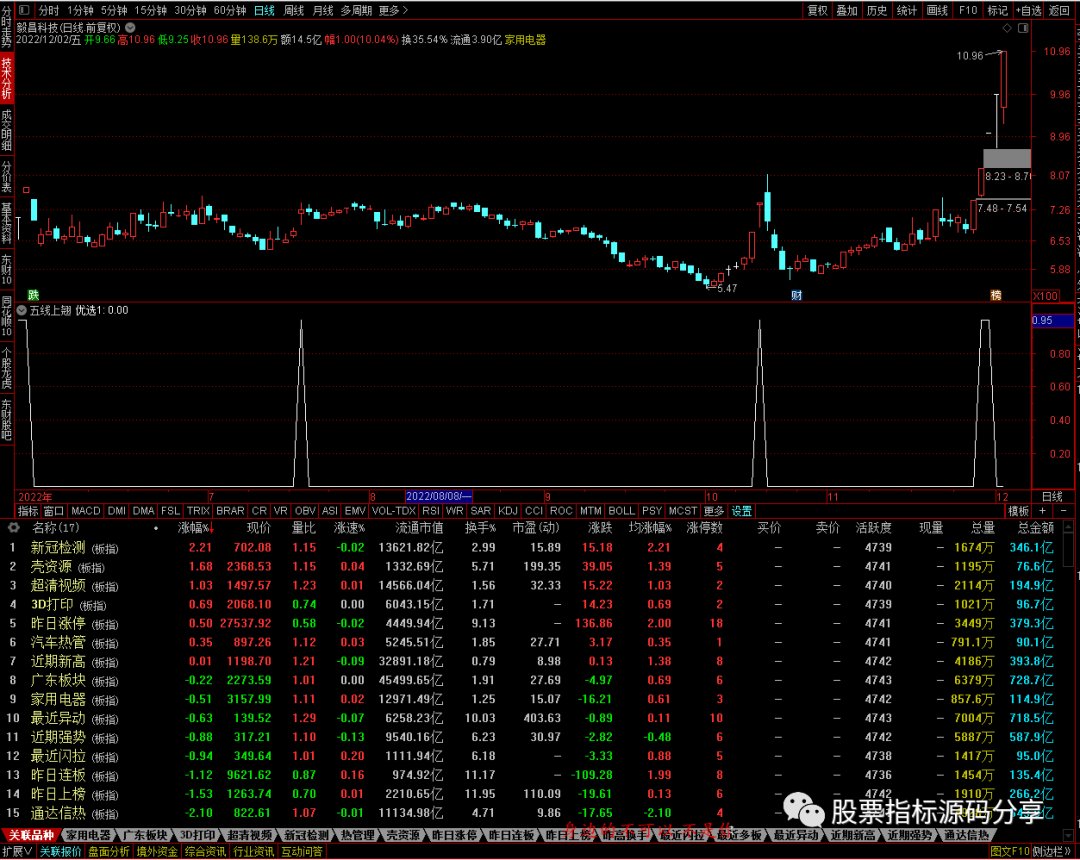
Task: Expand 更多 period options at top
Action: click(393, 10)
